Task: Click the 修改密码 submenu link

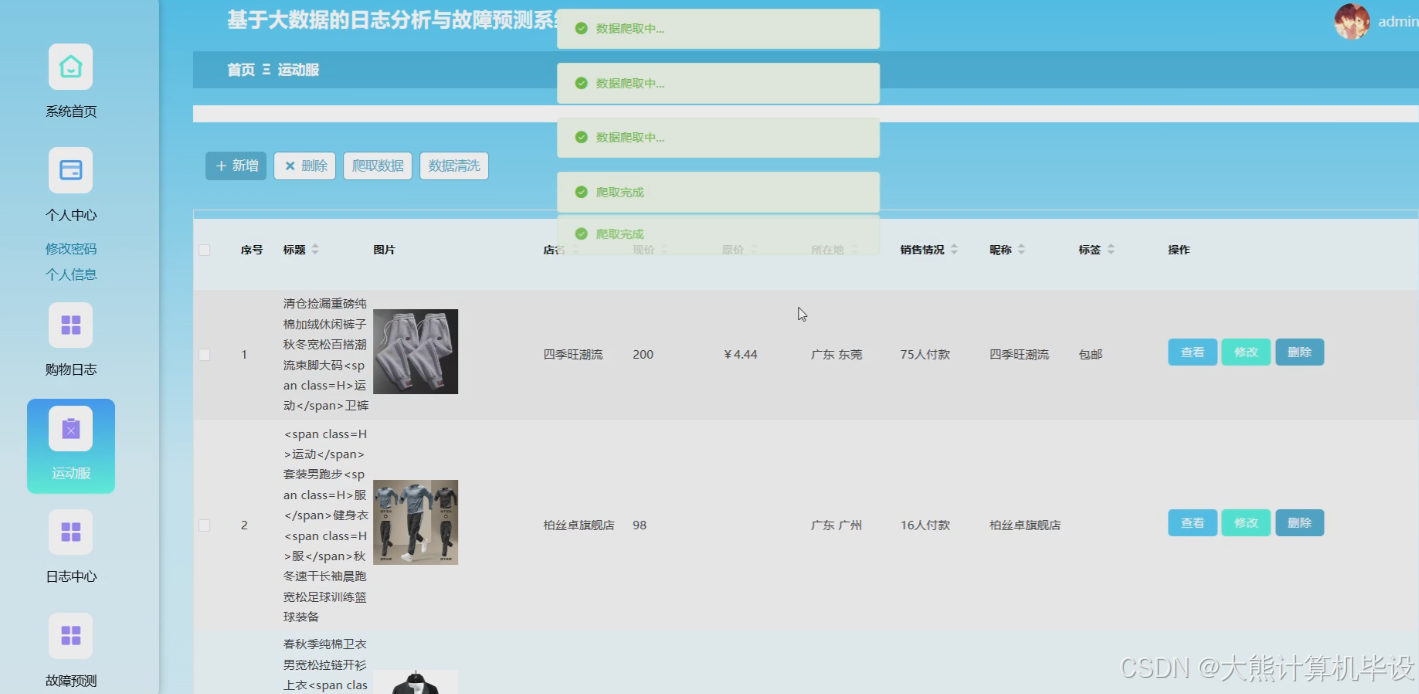Action: click(x=71, y=249)
